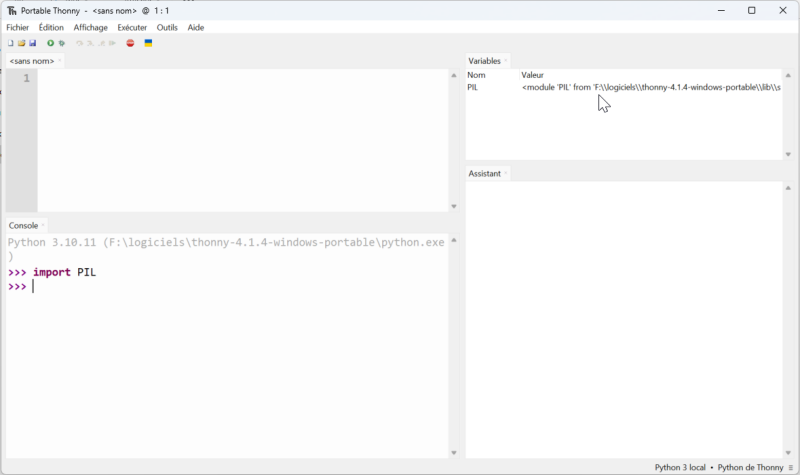Click the PIL module value text
The height and width of the screenshot is (475, 800).
651,87
